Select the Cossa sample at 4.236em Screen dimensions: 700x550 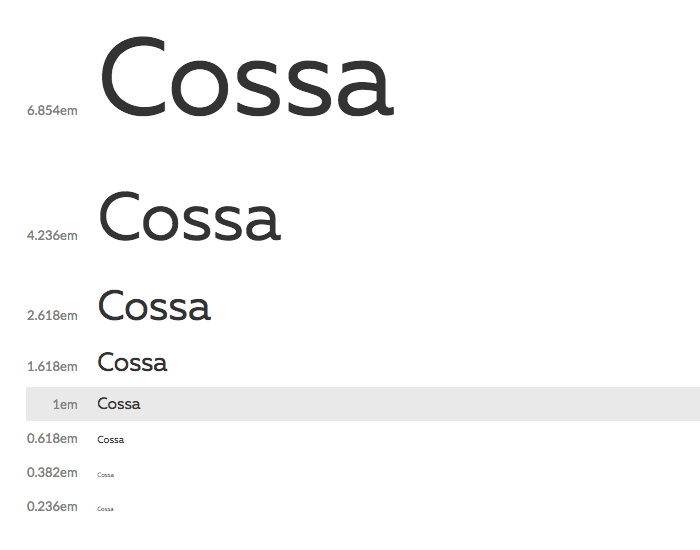click(190, 217)
